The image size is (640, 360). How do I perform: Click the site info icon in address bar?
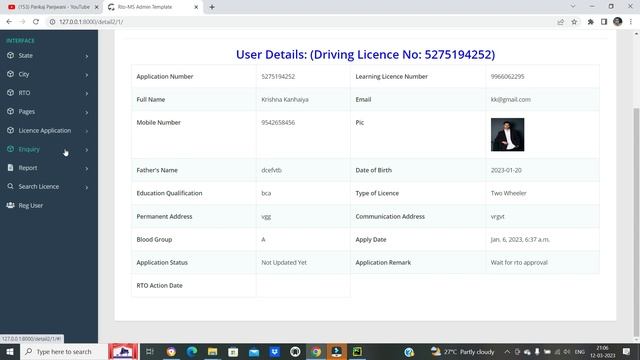[52, 22]
